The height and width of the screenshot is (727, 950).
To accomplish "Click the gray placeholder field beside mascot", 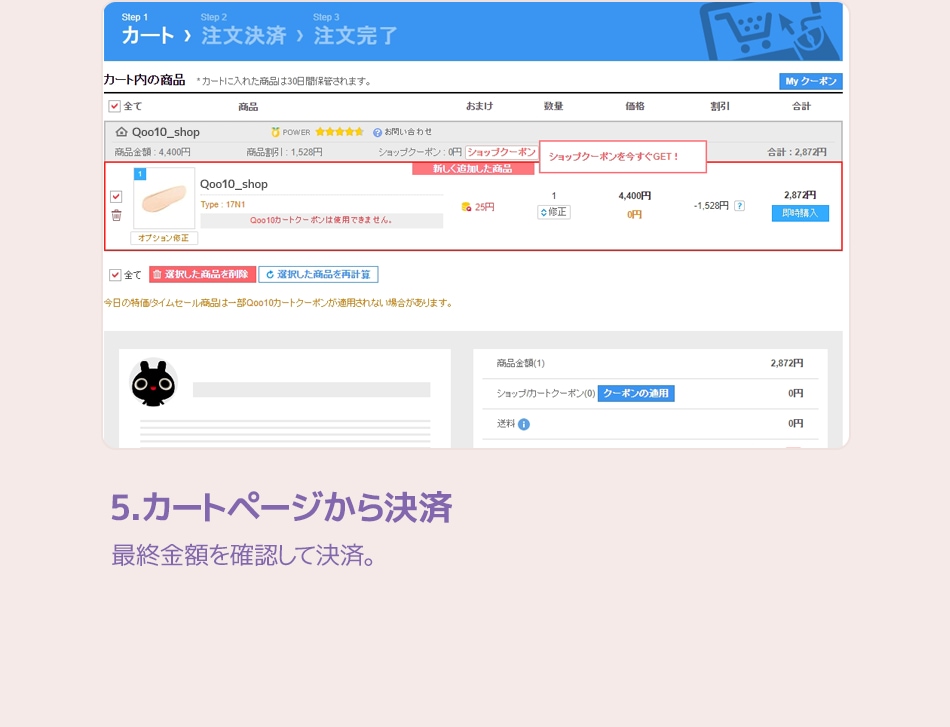I will pyautogui.click(x=311, y=390).
